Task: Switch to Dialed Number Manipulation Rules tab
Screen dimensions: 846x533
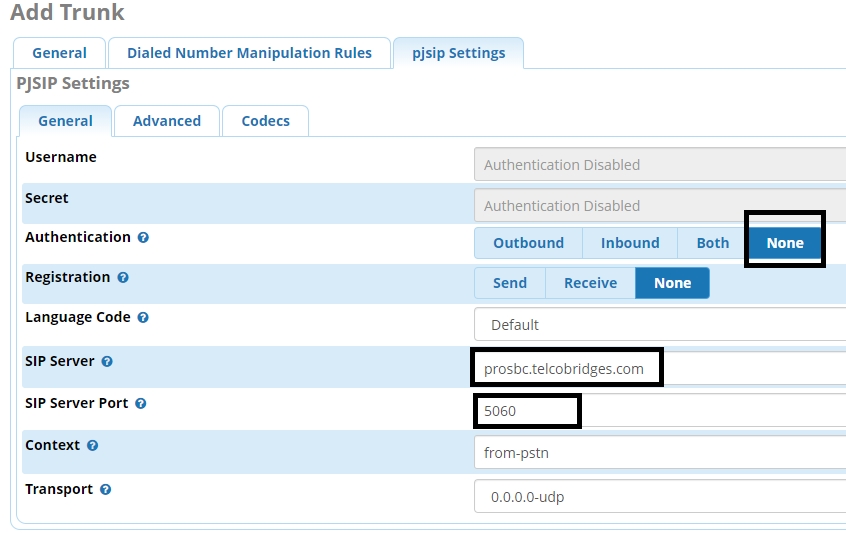Action: (x=249, y=53)
